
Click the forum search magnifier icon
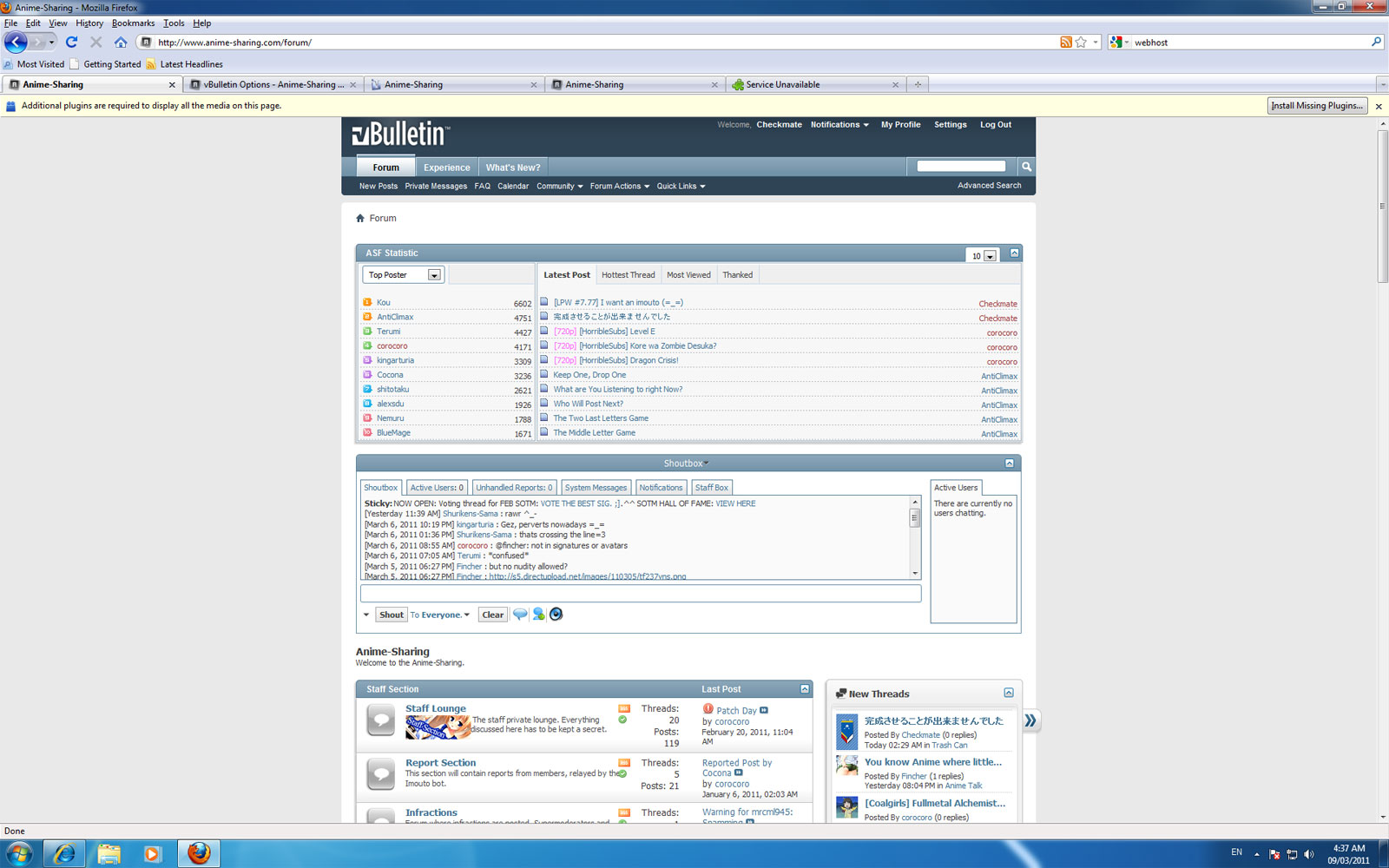click(x=1026, y=167)
